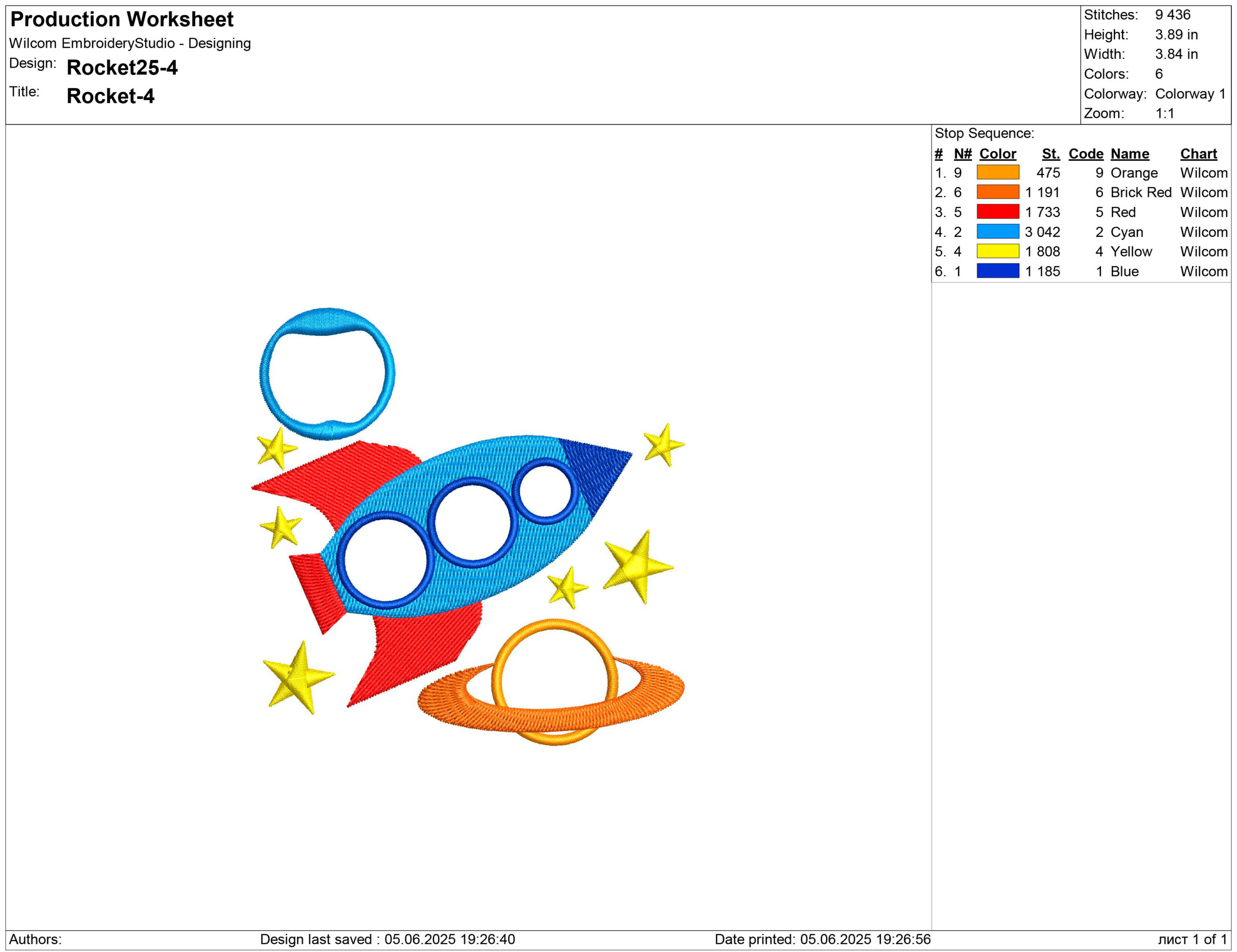Click the Brick Red color swatch

(x=997, y=192)
